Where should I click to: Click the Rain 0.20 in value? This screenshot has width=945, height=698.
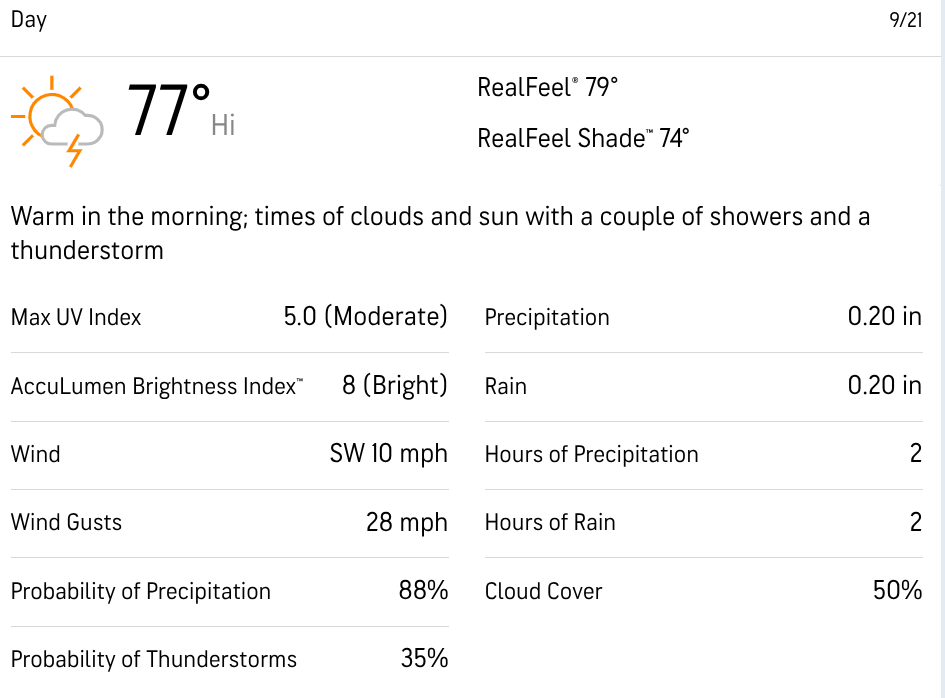click(885, 386)
